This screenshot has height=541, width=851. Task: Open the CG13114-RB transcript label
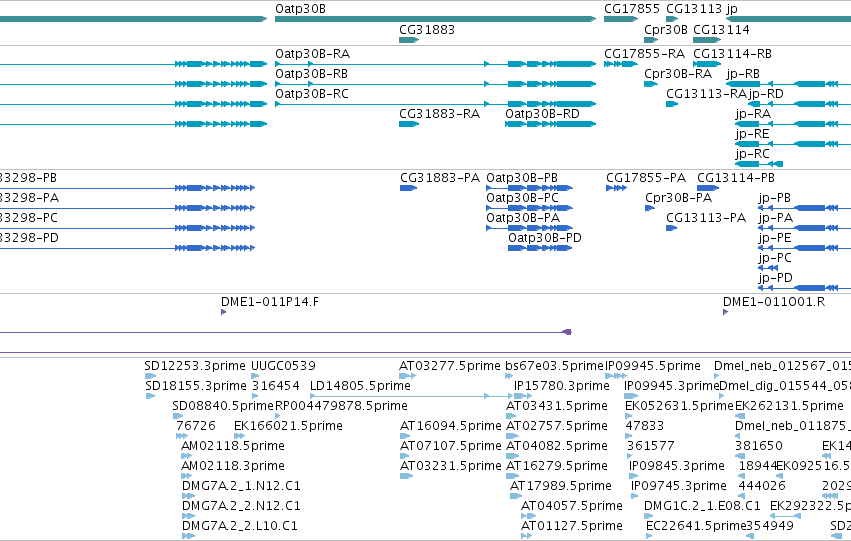point(732,54)
